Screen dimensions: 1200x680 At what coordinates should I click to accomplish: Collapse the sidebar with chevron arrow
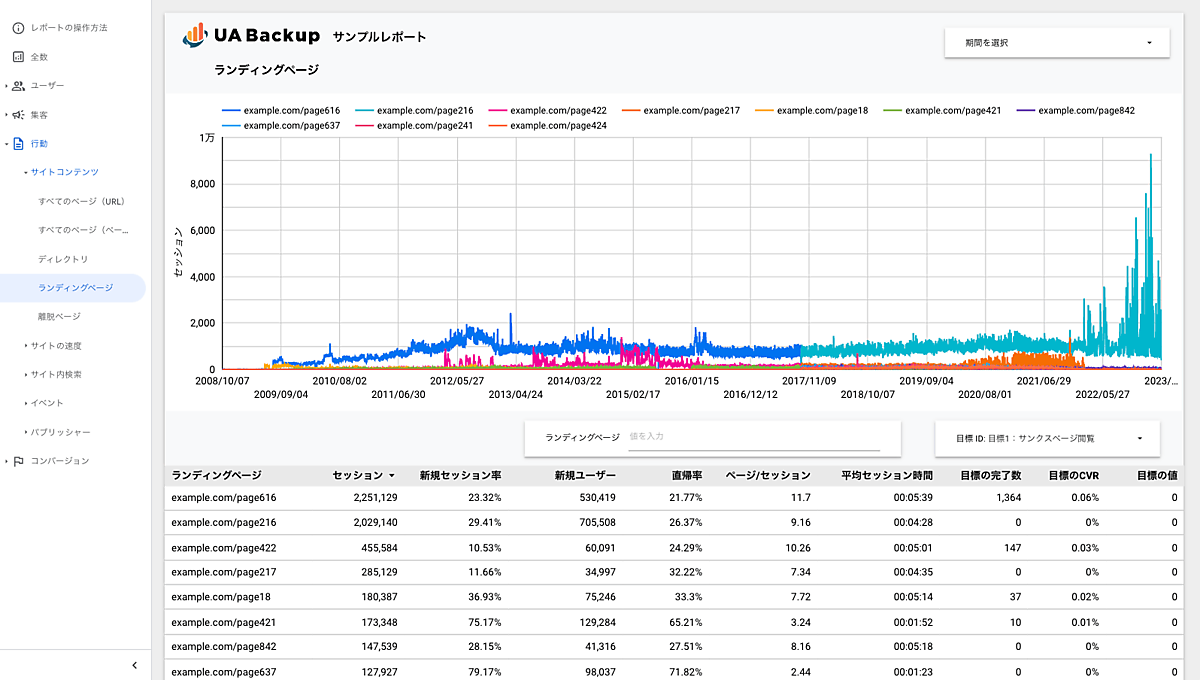(x=135, y=665)
